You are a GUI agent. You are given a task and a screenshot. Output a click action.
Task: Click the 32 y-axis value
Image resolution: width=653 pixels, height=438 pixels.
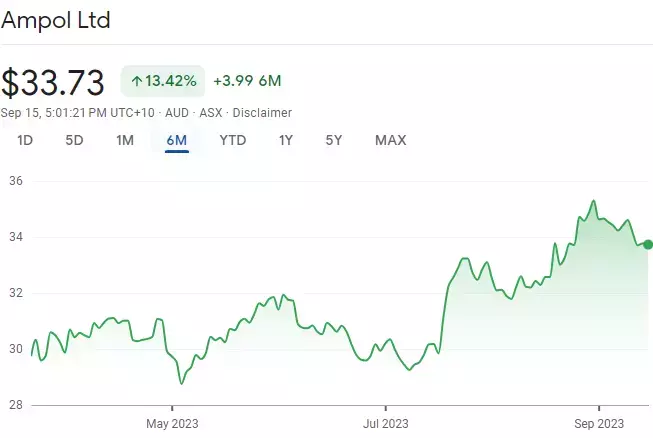(x=16, y=293)
